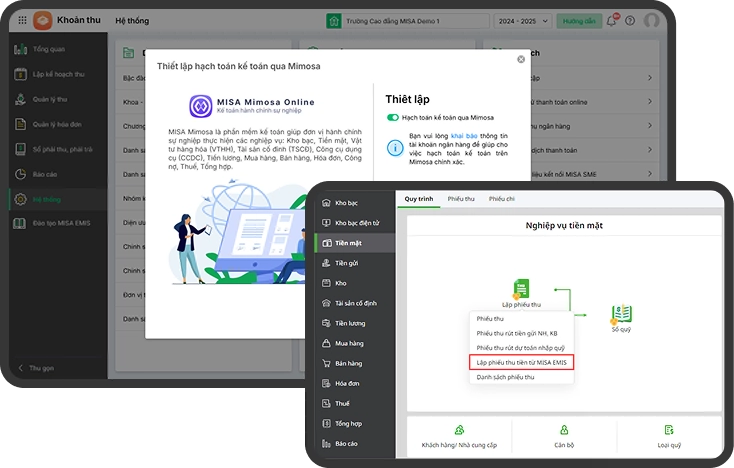Open the Cán bộ staff icon

(563, 430)
